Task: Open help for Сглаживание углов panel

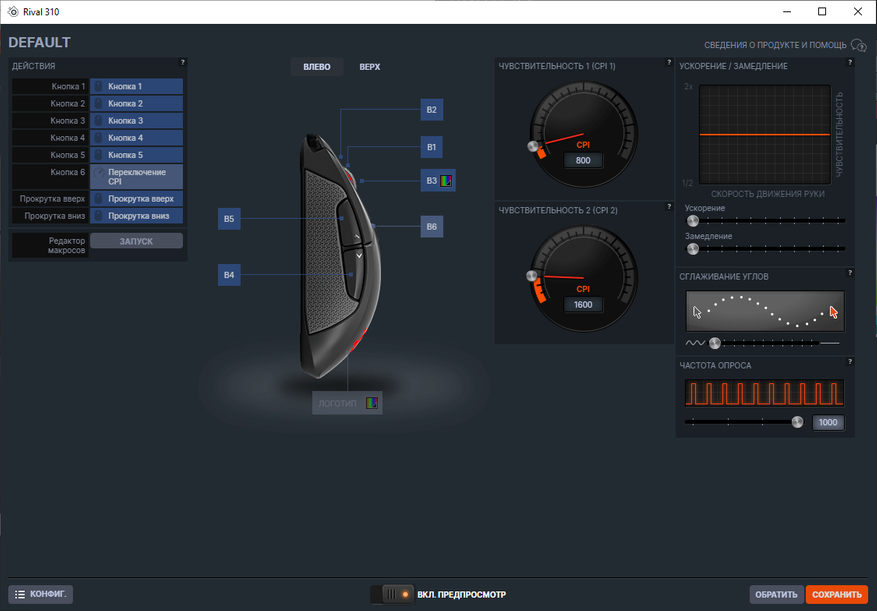Action: point(850,272)
